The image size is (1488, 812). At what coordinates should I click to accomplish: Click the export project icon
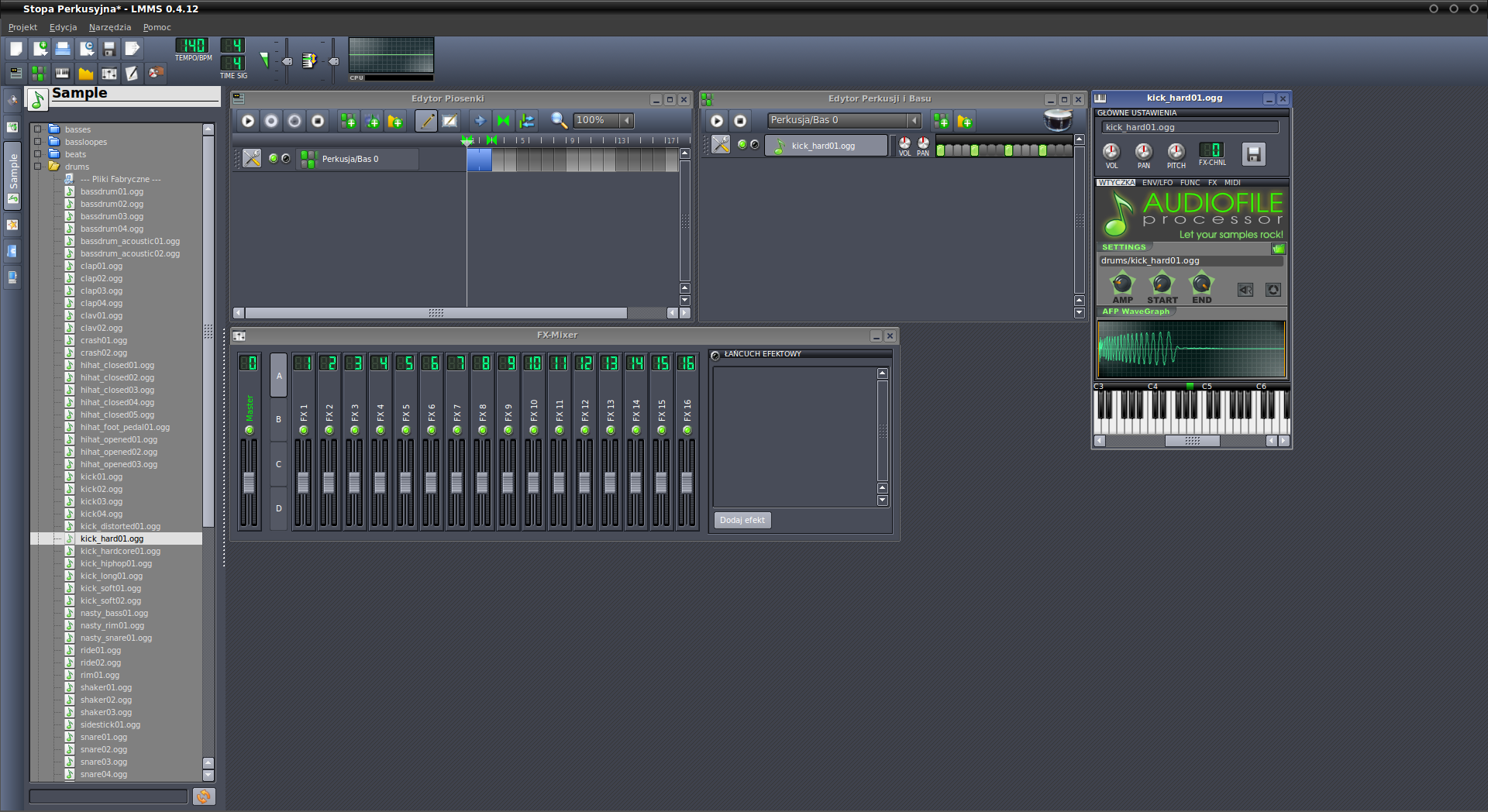click(133, 49)
